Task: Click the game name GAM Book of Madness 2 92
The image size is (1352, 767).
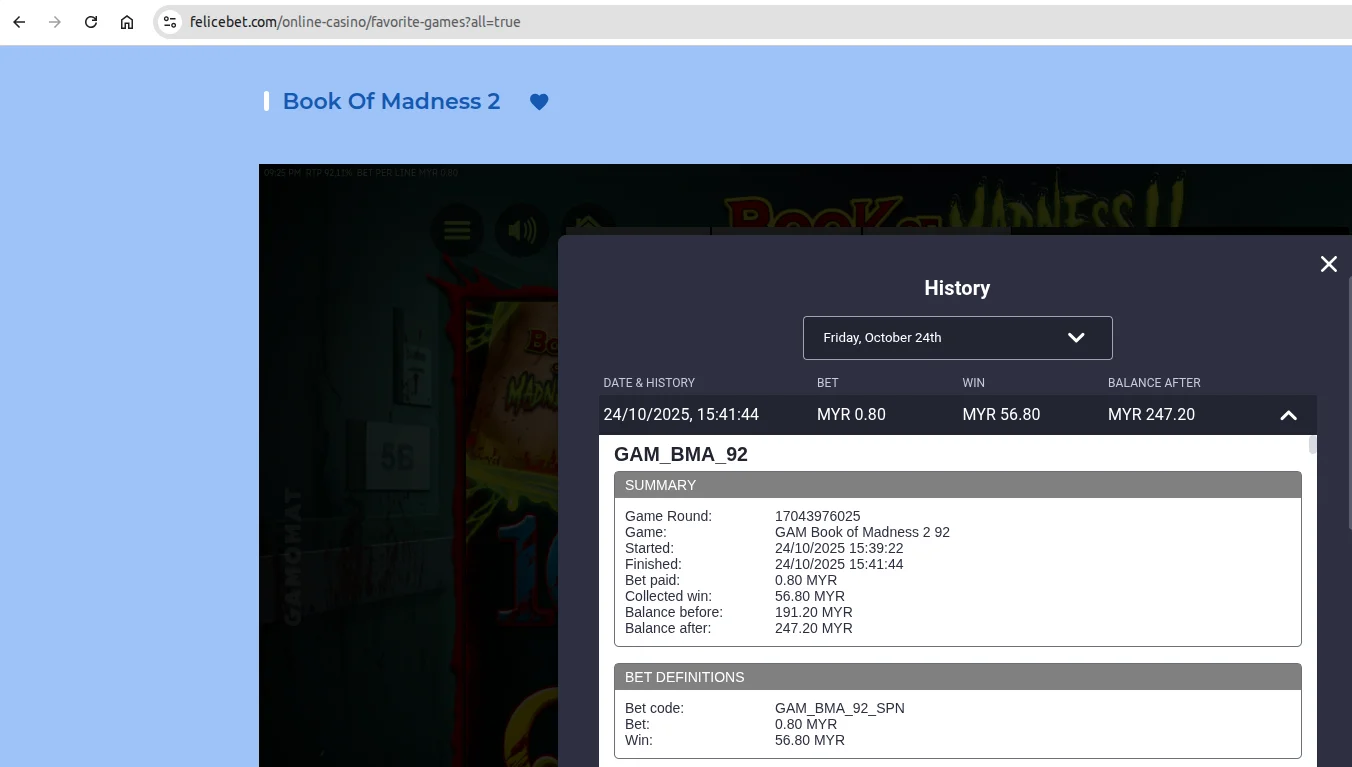Action: [x=862, y=532]
